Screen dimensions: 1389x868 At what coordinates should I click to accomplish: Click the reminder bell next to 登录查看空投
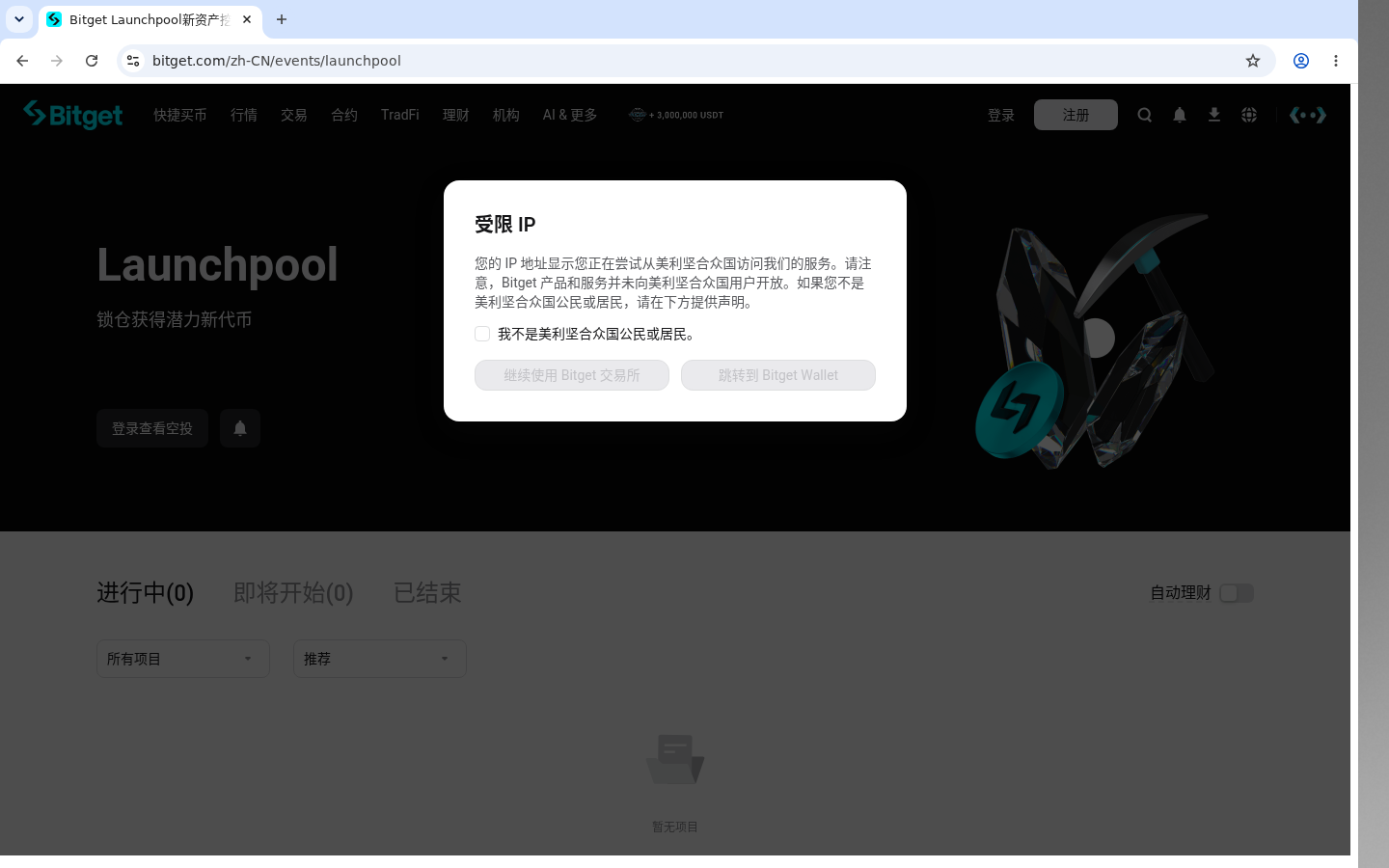pyautogui.click(x=240, y=428)
